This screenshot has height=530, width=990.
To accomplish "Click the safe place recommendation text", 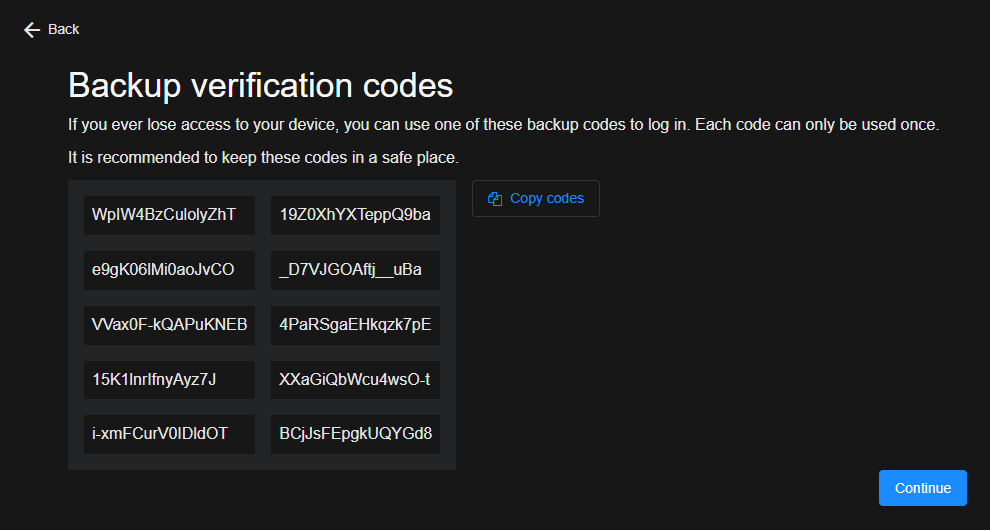I will click(263, 158).
